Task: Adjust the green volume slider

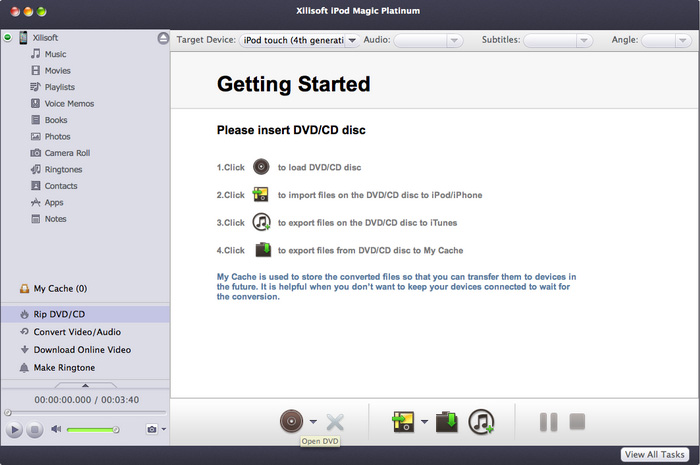Action: pos(93,430)
